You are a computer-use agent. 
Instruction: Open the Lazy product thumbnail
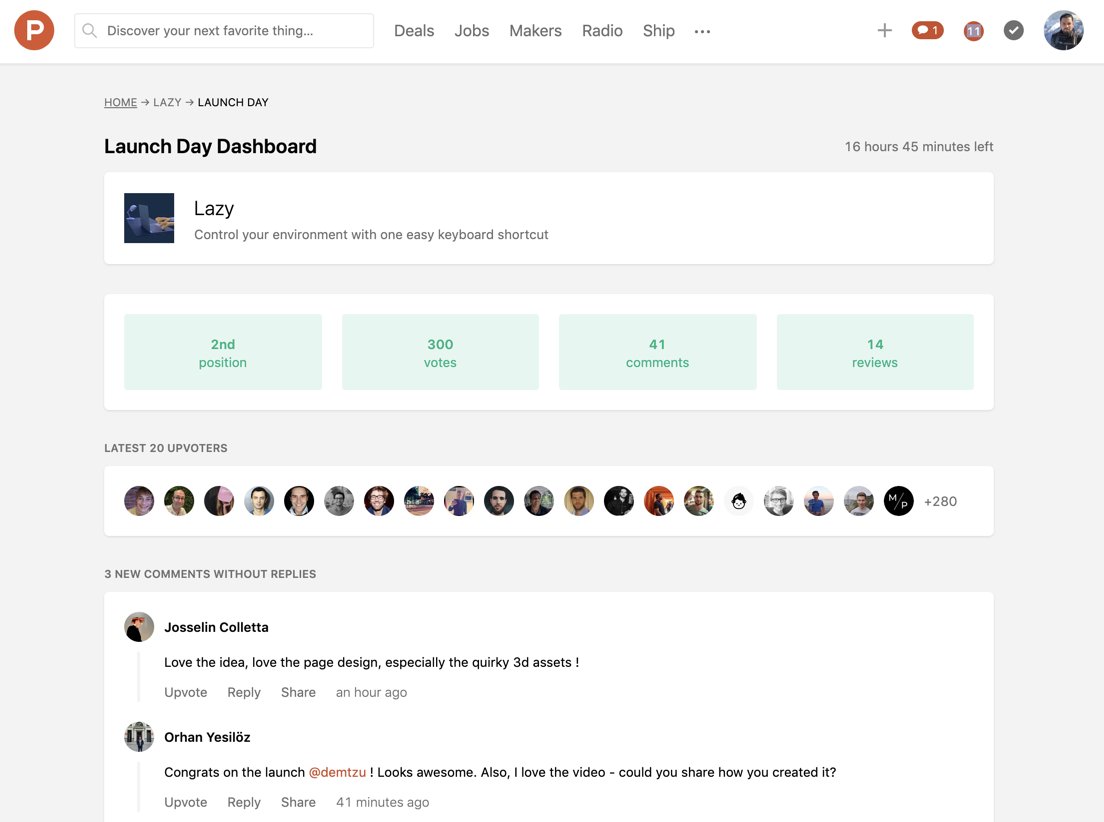[149, 218]
